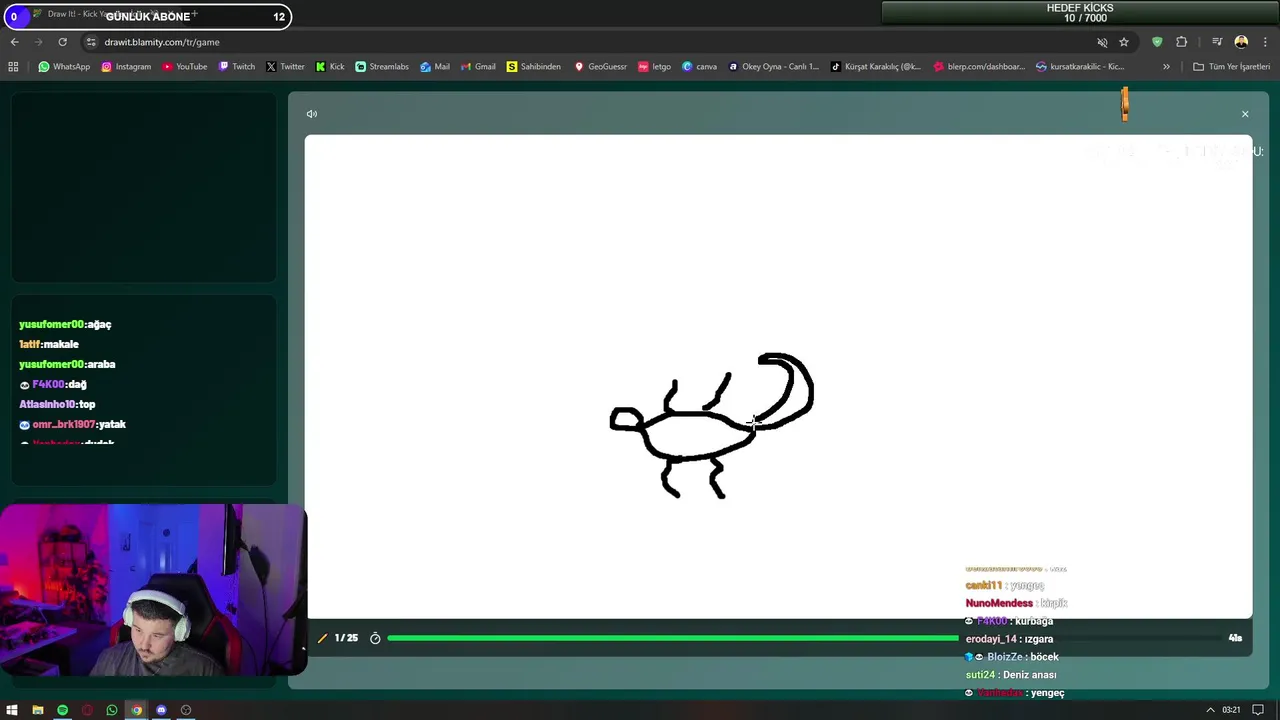Switch to Chrome in taskbar

[136, 710]
